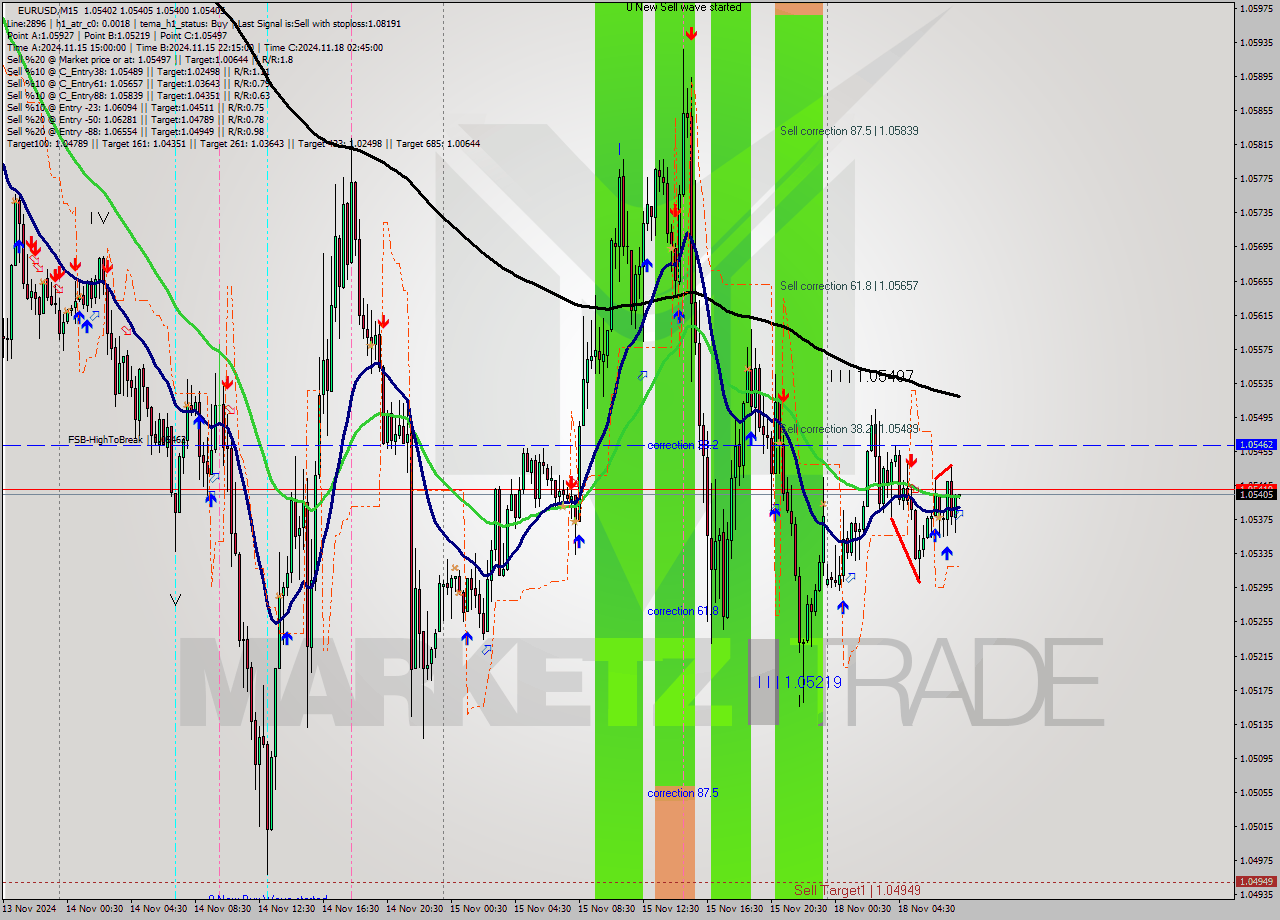The height and width of the screenshot is (920, 1280).
Task: Click the 1.05462 highlighted price axis tag
Action: pos(1255,444)
